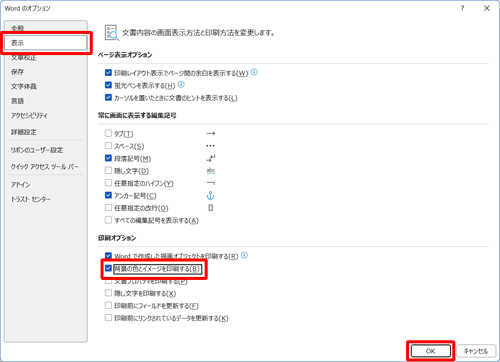Click the help question mark icon
The image size is (500, 362).
462,8
